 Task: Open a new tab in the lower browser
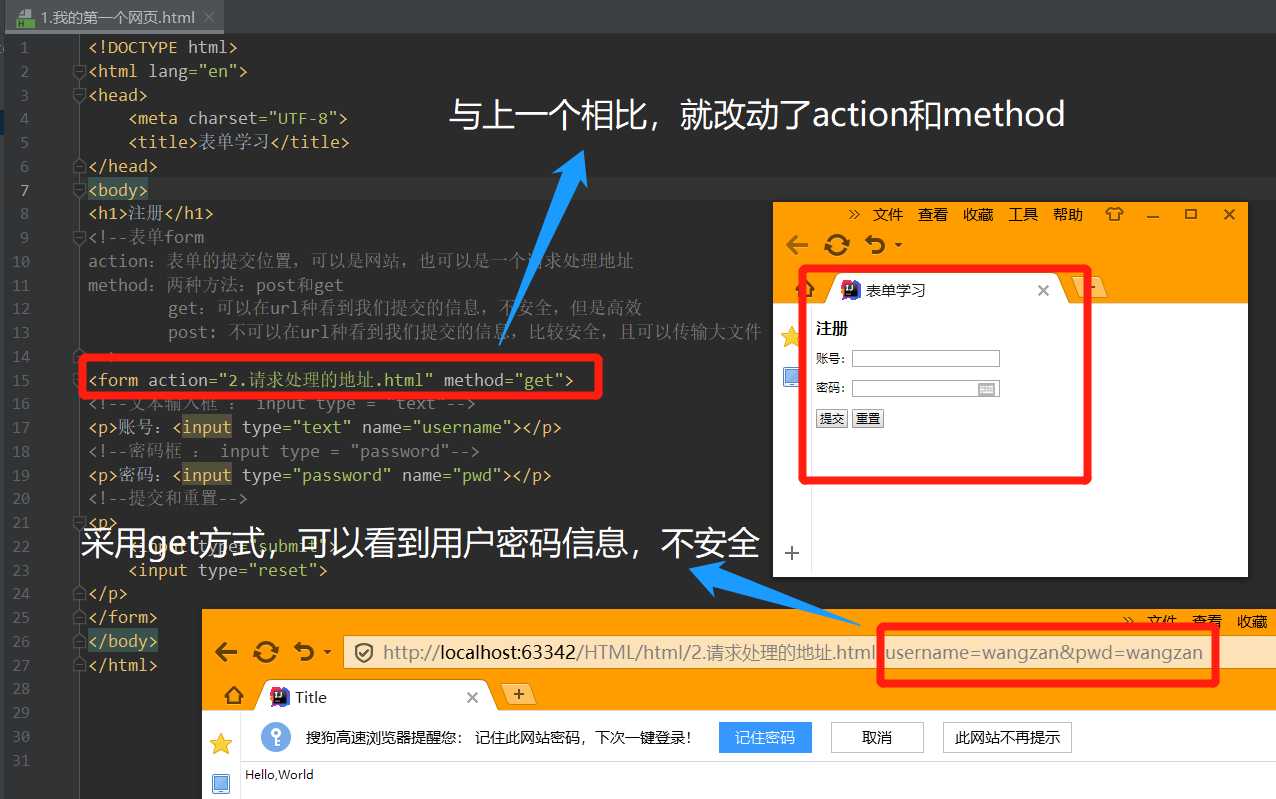click(518, 694)
